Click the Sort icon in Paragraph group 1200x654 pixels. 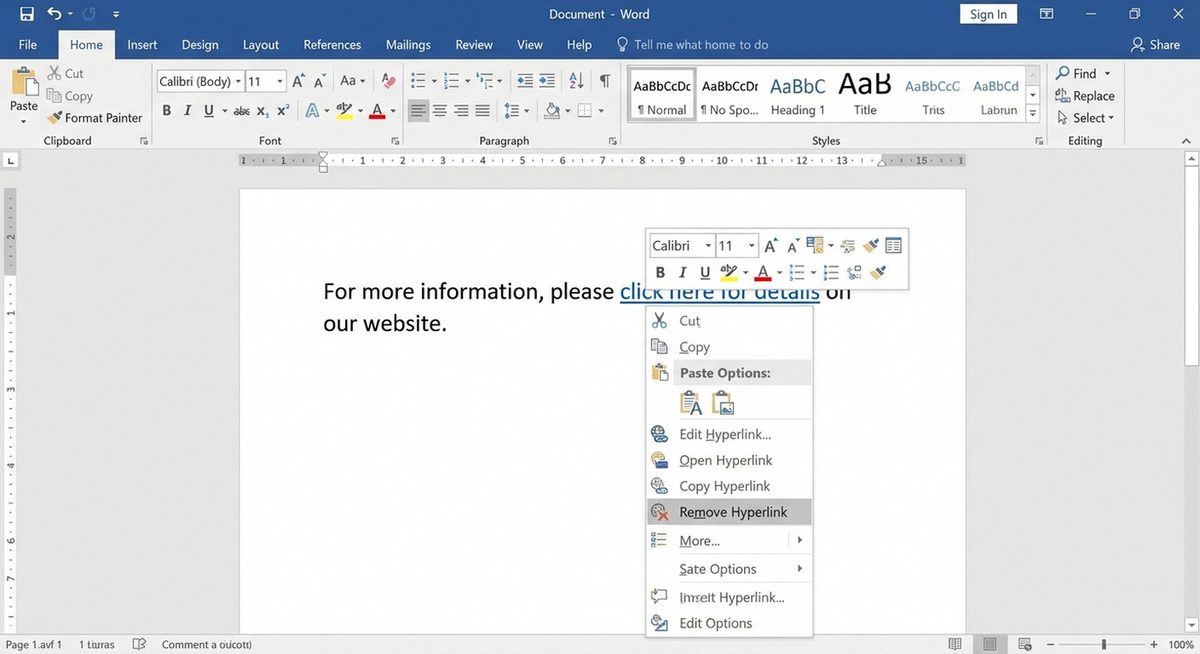click(575, 80)
